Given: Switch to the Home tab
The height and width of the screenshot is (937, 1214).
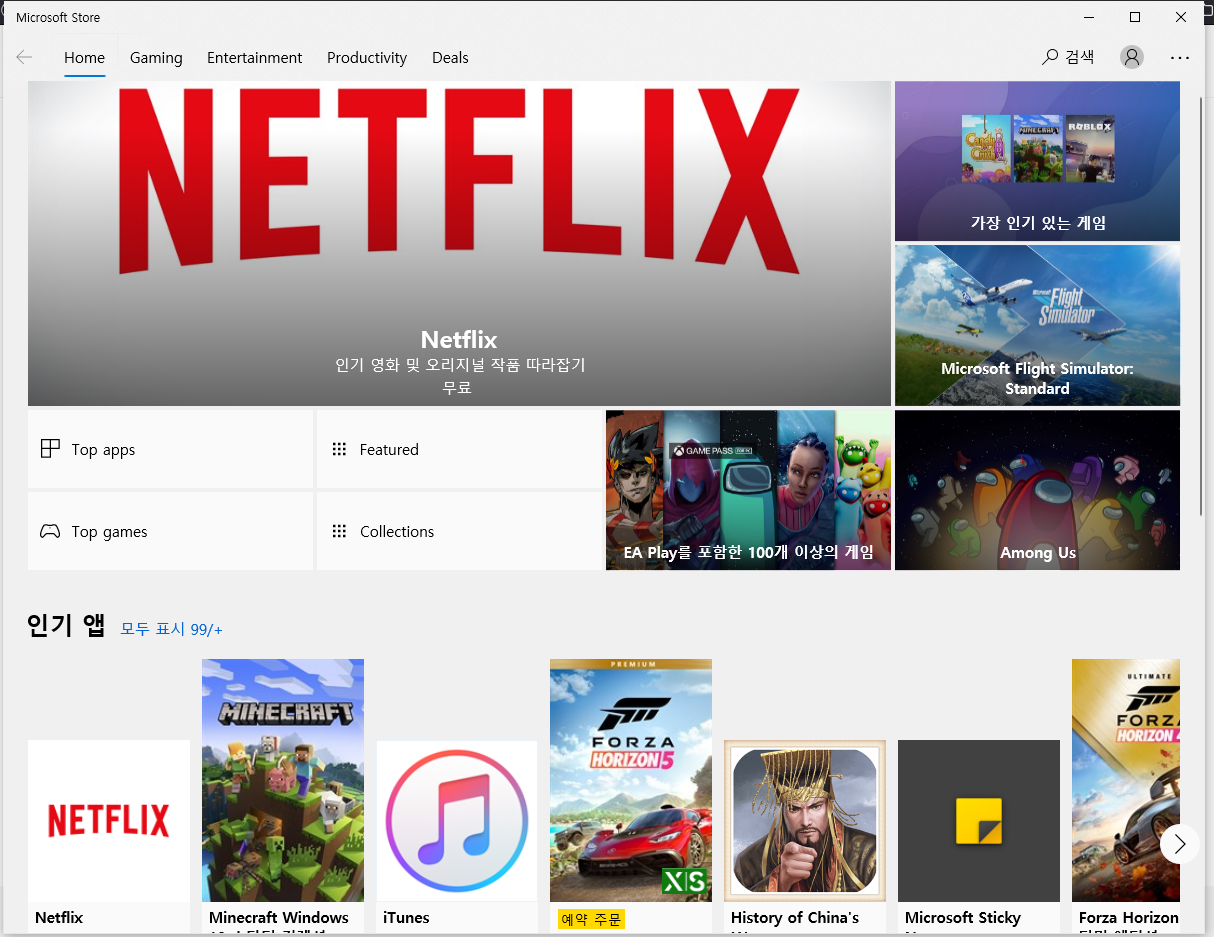Looking at the screenshot, I should click(84, 57).
